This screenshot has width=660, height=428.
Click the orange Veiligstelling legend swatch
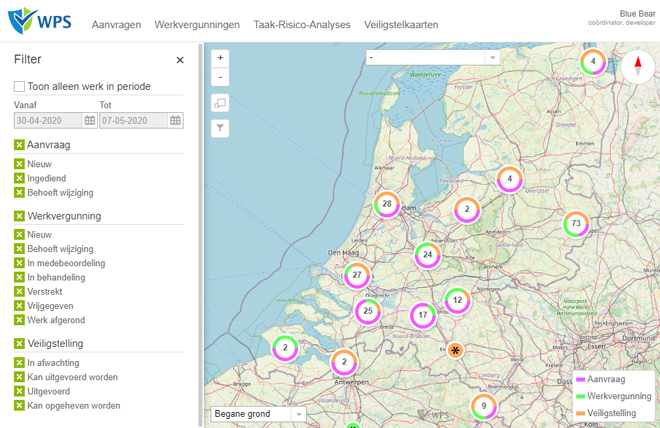(x=580, y=413)
